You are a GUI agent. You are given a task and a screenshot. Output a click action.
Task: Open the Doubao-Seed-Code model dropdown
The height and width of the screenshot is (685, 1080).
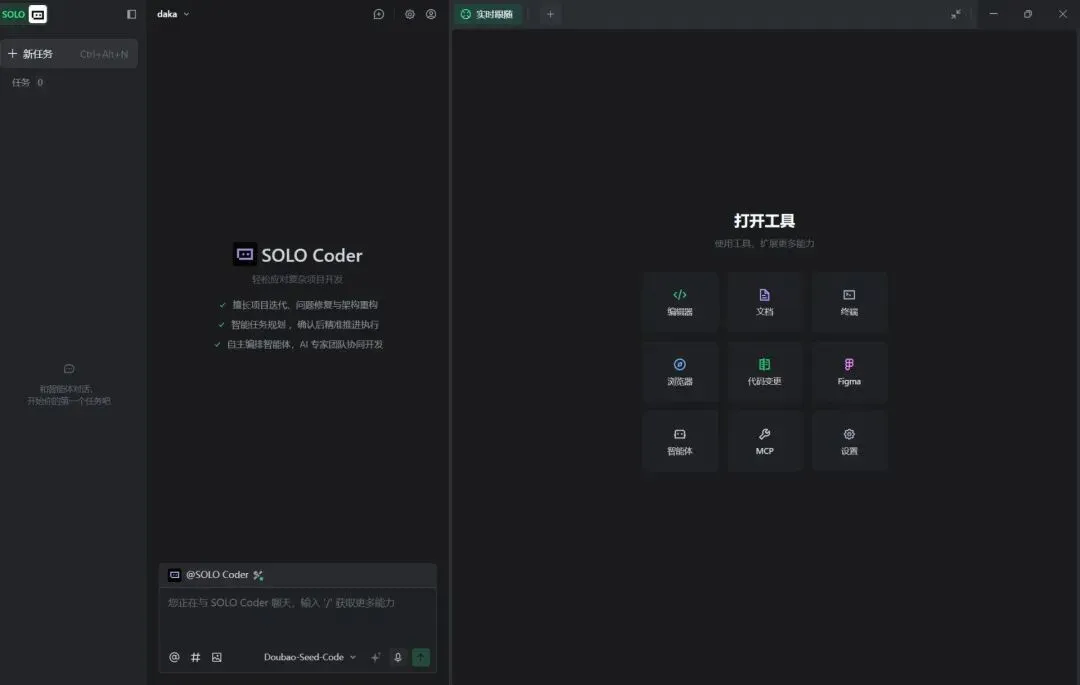tap(310, 657)
